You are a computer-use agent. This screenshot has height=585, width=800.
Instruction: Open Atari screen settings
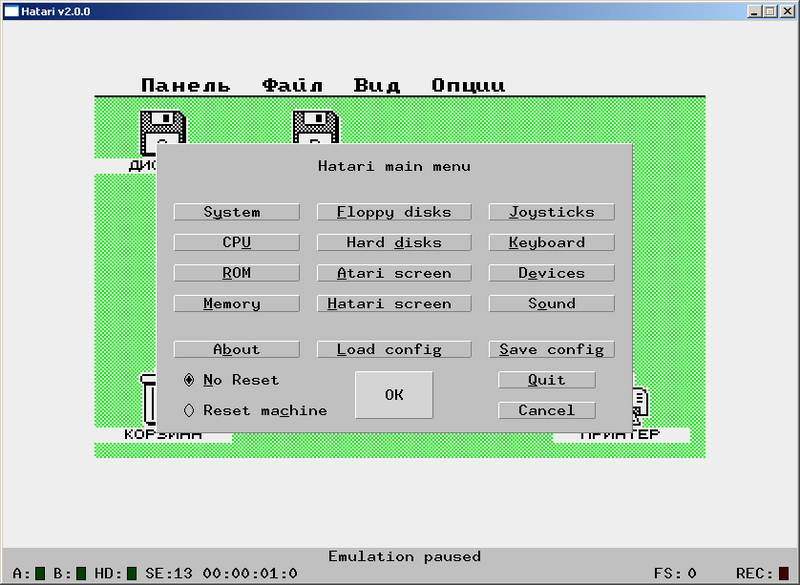click(394, 273)
